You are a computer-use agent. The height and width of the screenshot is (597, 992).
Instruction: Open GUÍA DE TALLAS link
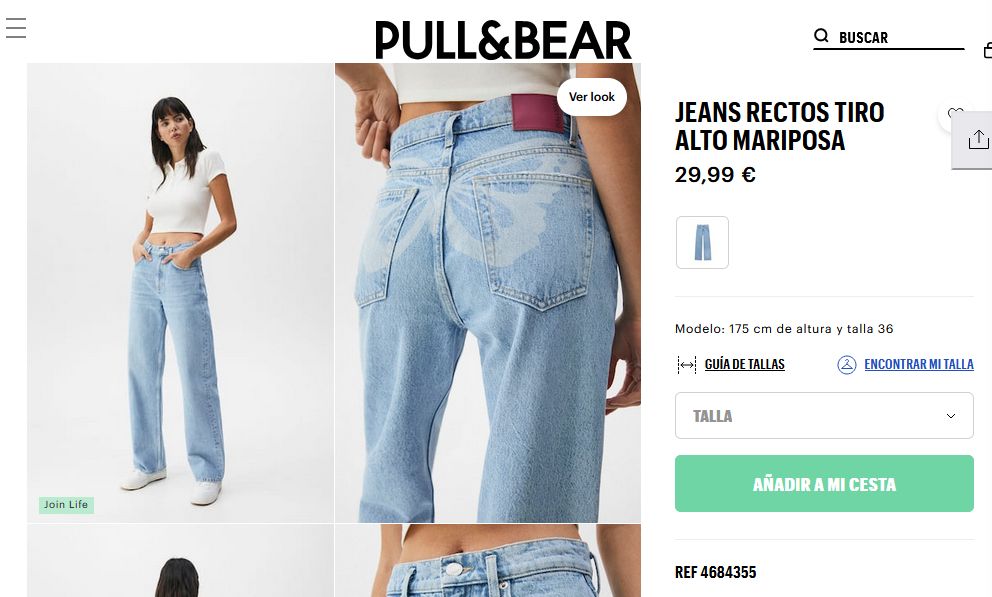click(745, 364)
